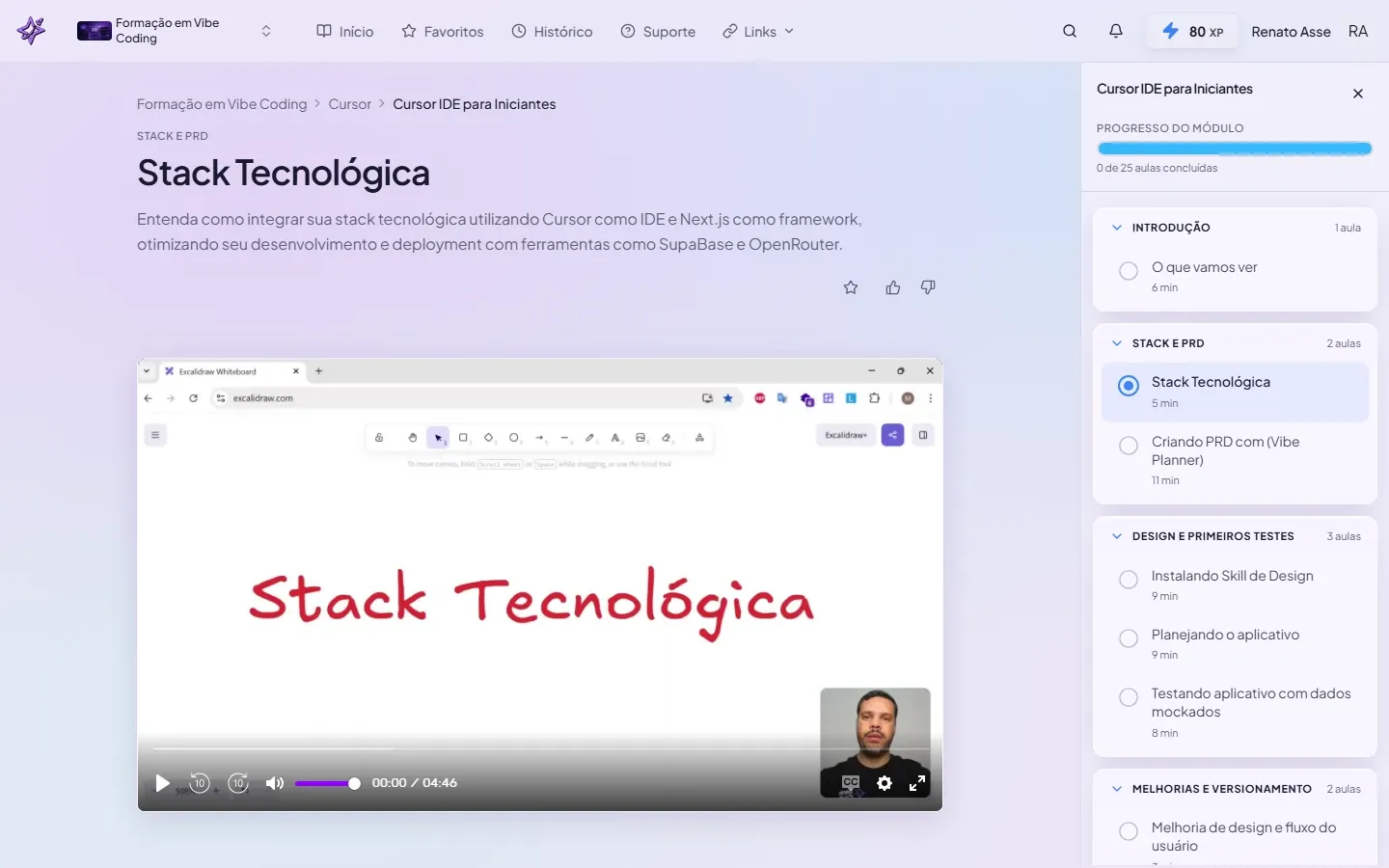Click Formação em Vibe Coding breadcrumb

[x=222, y=104]
